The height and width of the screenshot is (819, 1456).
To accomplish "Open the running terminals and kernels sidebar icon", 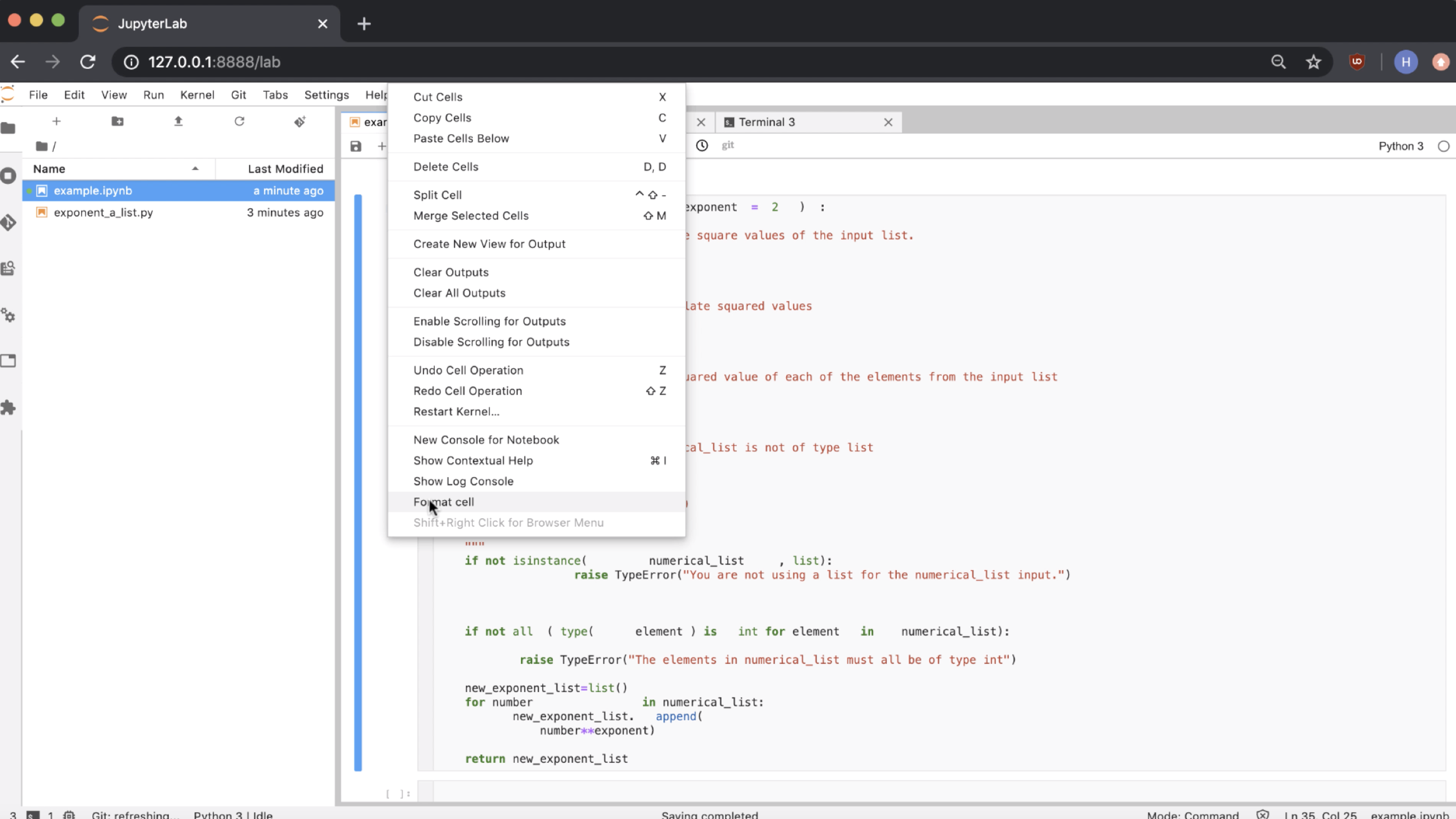I will pyautogui.click(x=8, y=176).
